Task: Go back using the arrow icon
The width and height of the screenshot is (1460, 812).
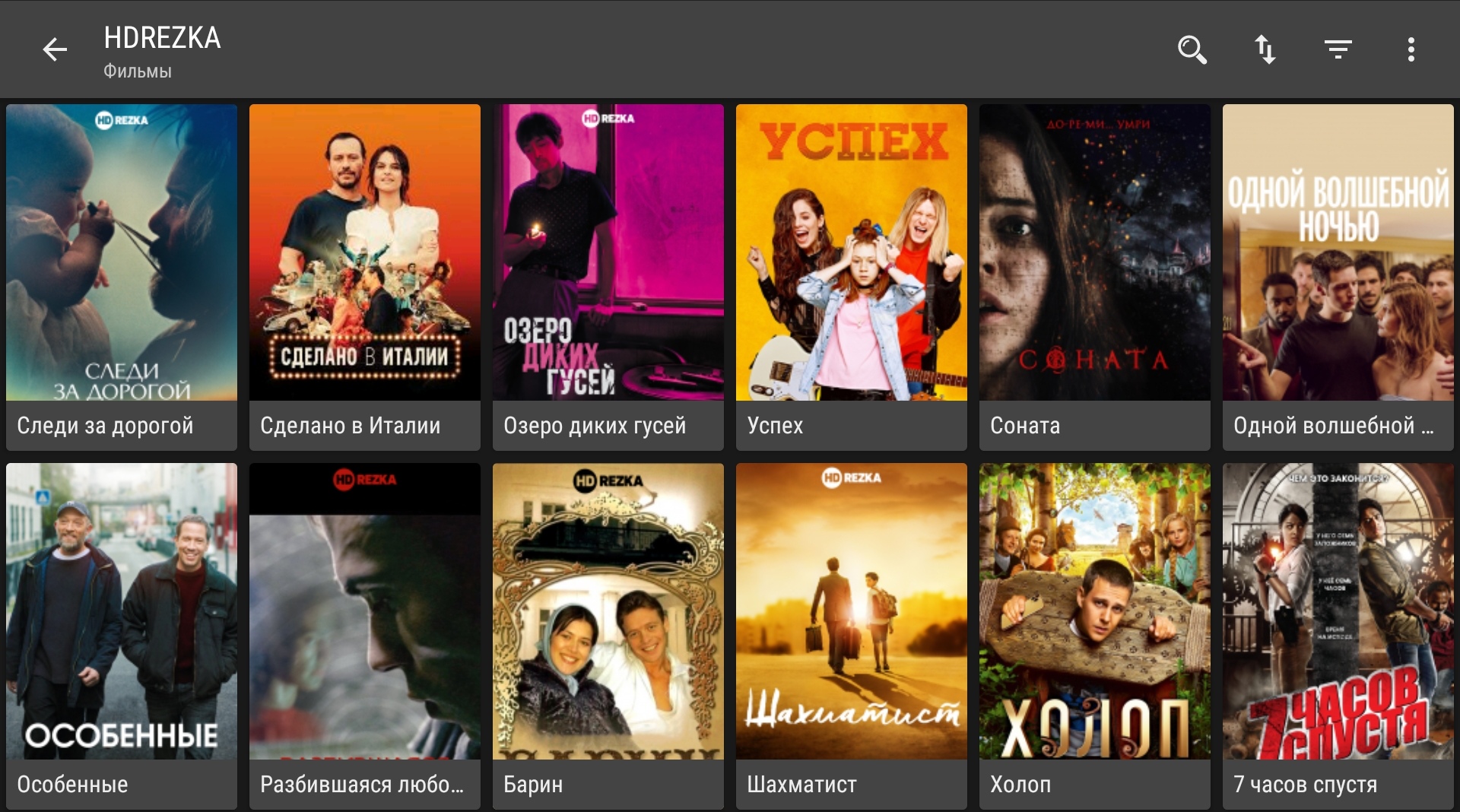Action: tap(55, 50)
